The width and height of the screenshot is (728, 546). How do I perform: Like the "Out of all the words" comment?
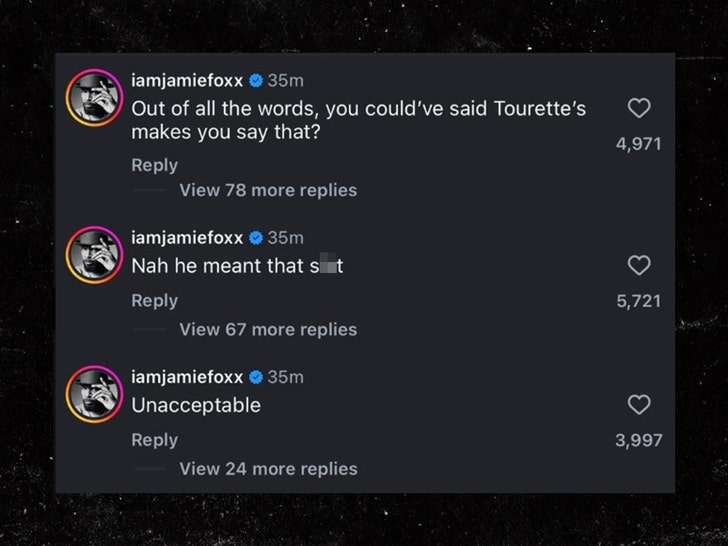(638, 108)
